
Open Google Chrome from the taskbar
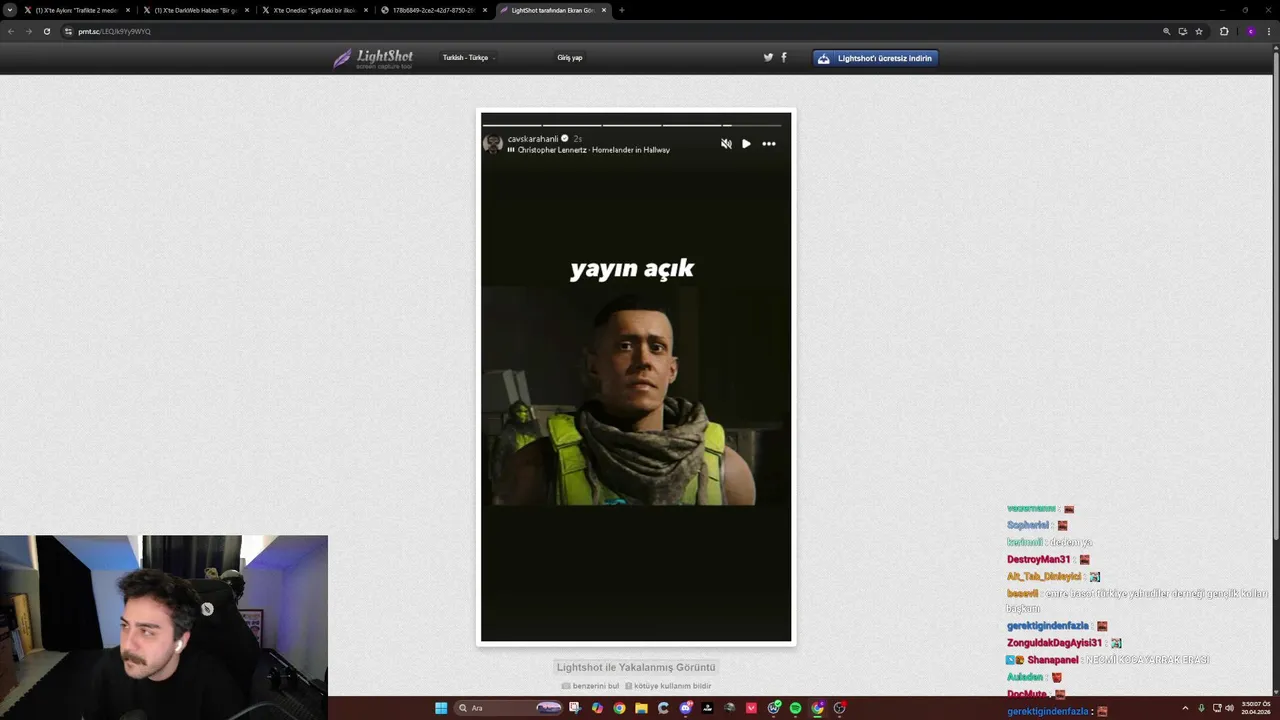[619, 708]
